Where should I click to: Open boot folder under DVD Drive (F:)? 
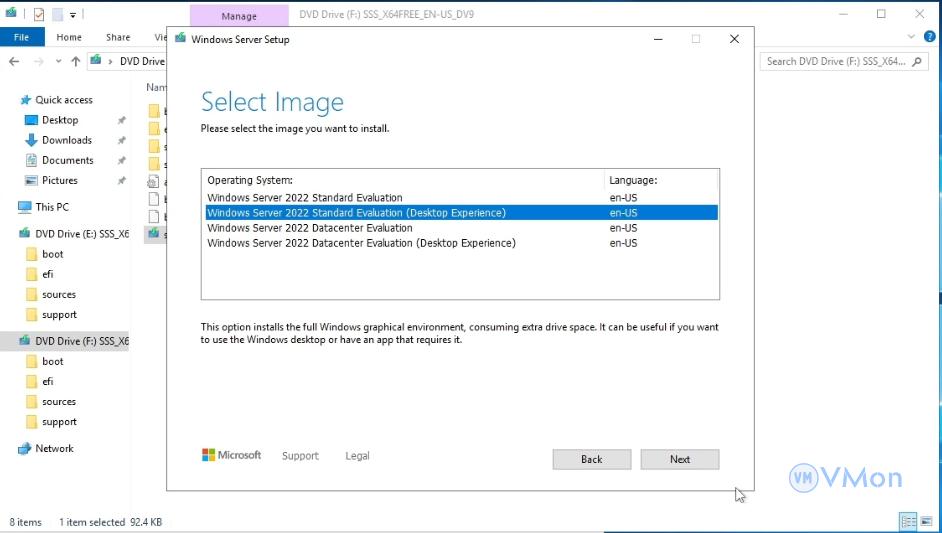[52, 361]
